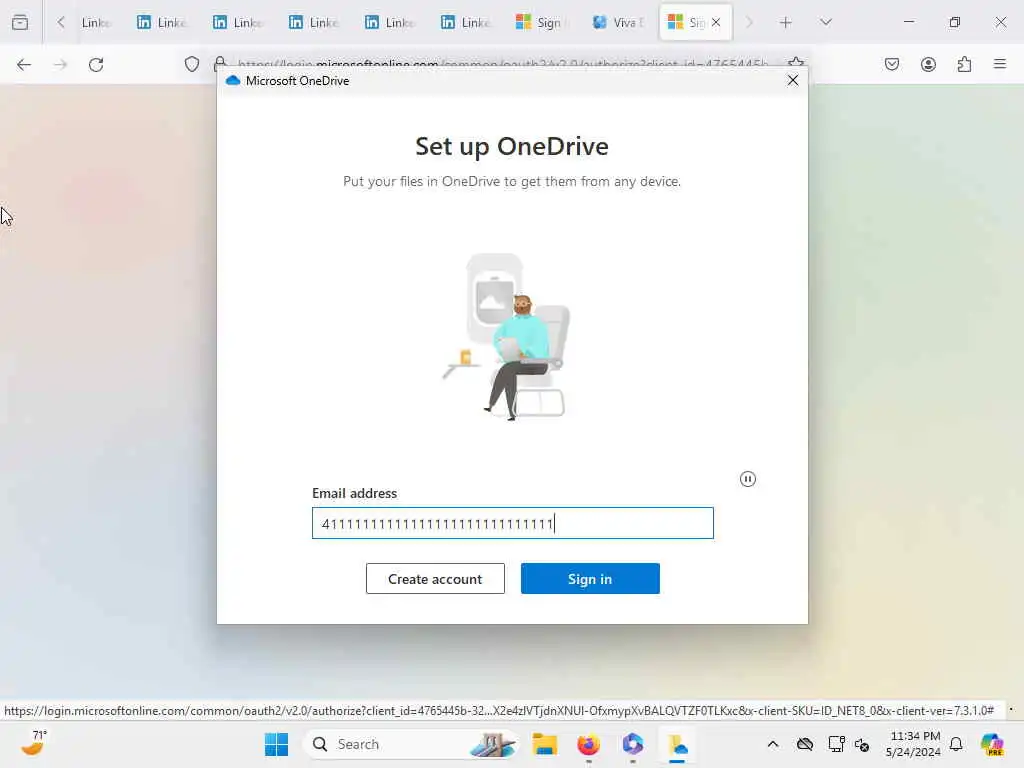Close the active sign-in tab
Screen dimensions: 1024x768
[x=716, y=22]
